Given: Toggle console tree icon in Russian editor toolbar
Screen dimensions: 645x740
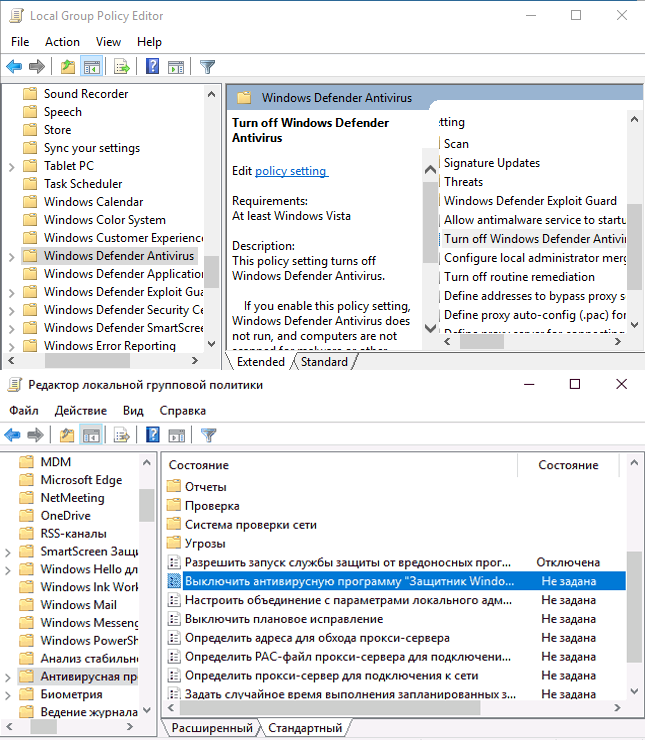Looking at the screenshot, I should (92, 435).
